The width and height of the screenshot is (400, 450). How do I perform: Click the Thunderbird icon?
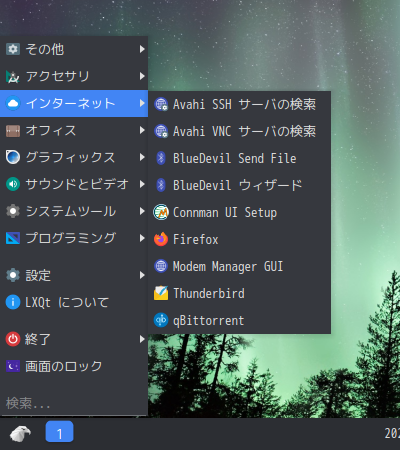tap(161, 293)
